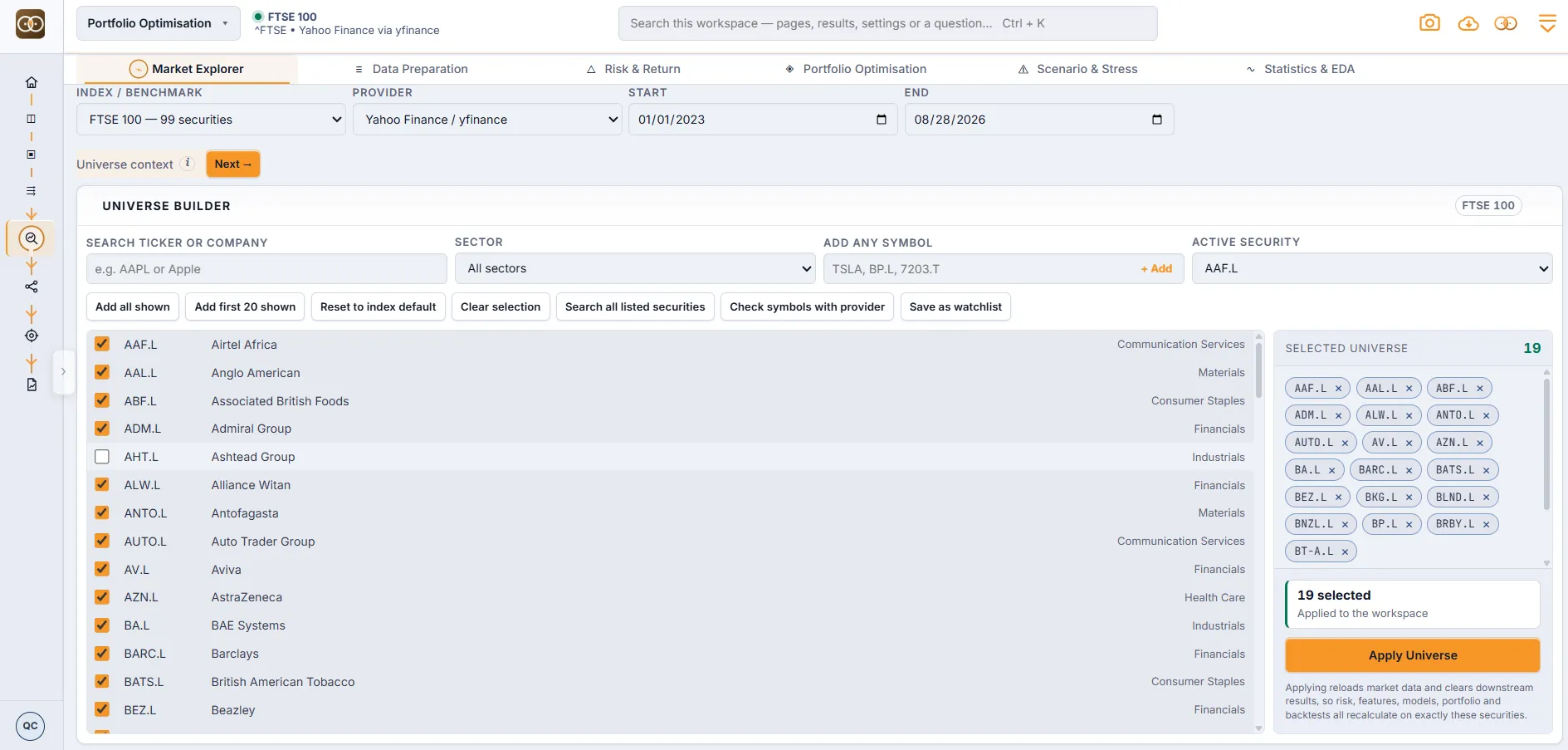The height and width of the screenshot is (750, 1568).
Task: Go to the home icon in sidebar
Action: tap(32, 82)
